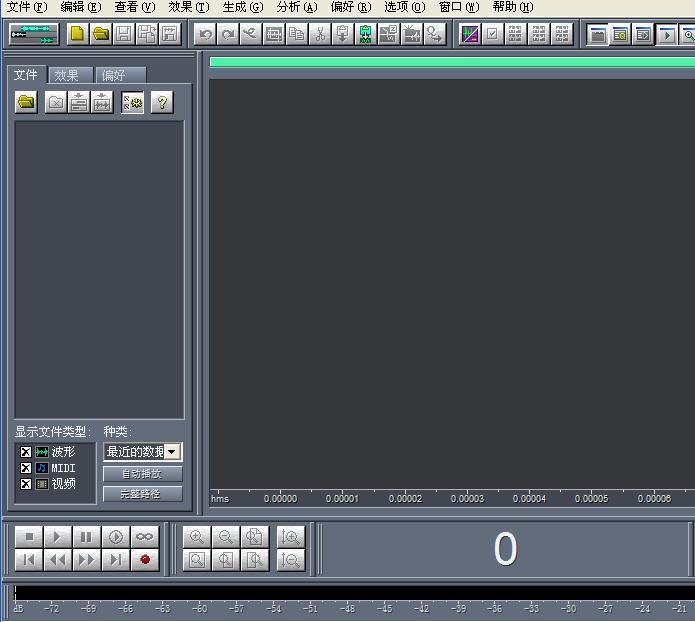Click the scissors cut icon

(x=320, y=34)
